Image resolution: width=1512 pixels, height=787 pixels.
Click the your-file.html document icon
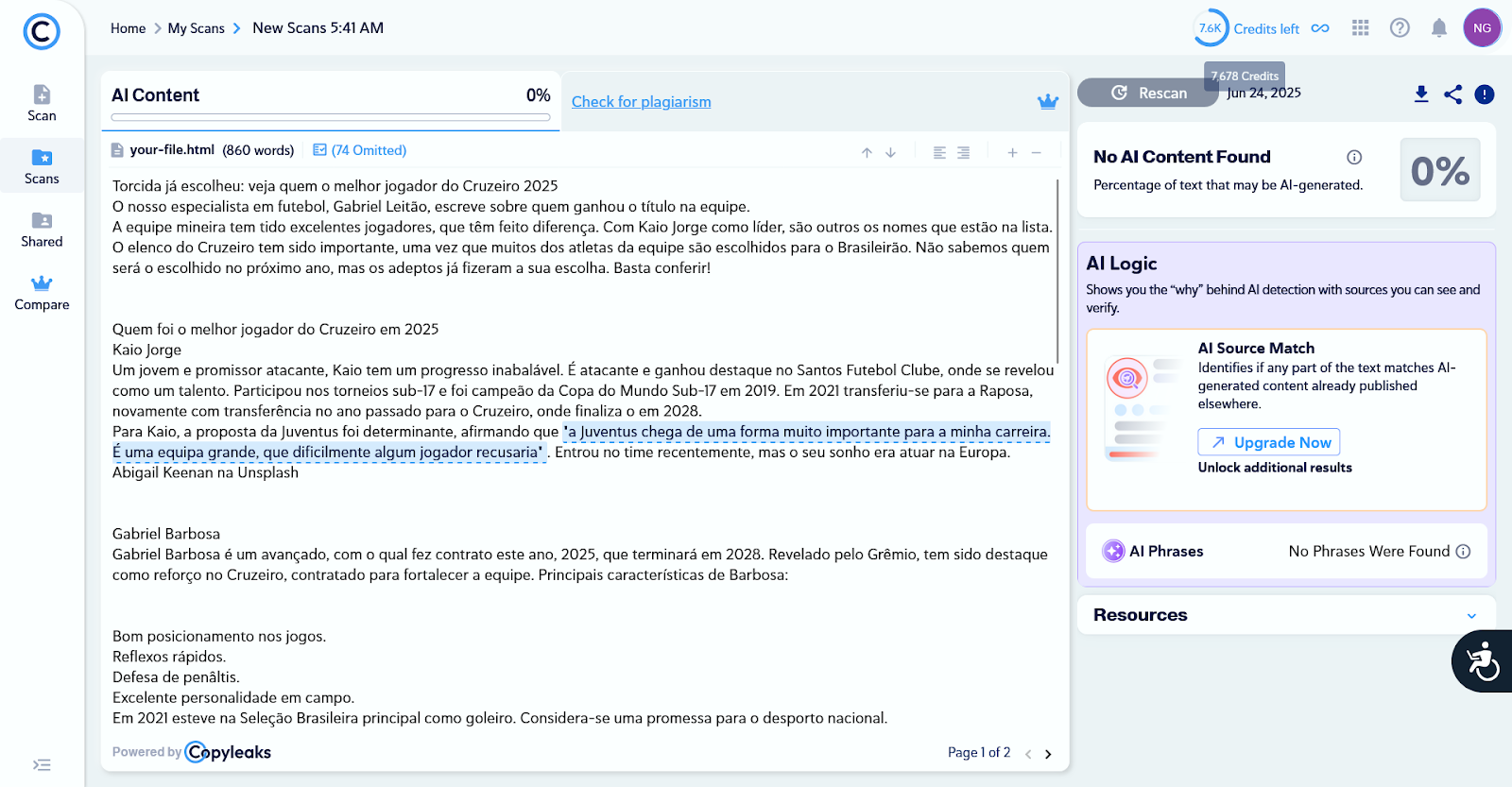pyautogui.click(x=117, y=150)
